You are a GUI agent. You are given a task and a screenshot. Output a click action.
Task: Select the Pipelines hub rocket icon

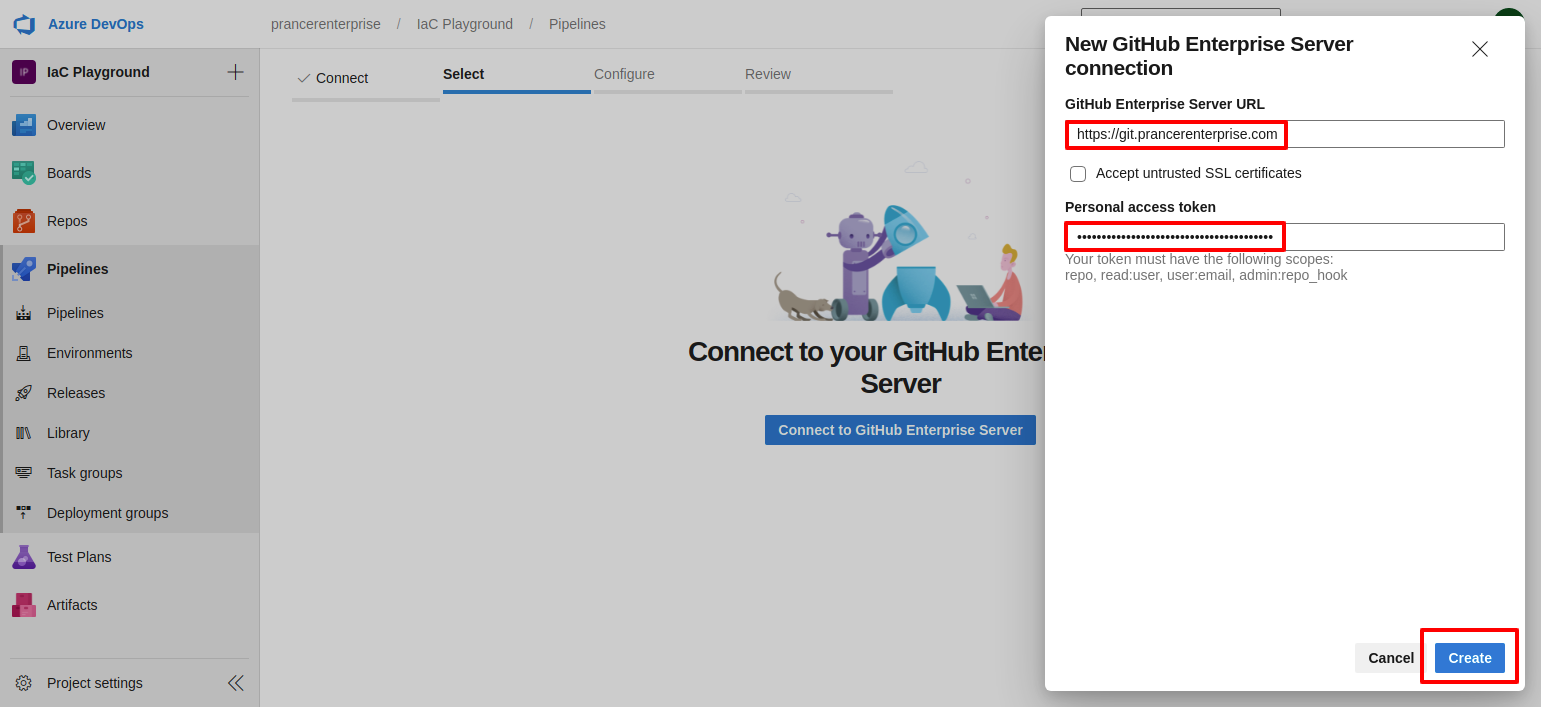click(x=24, y=269)
